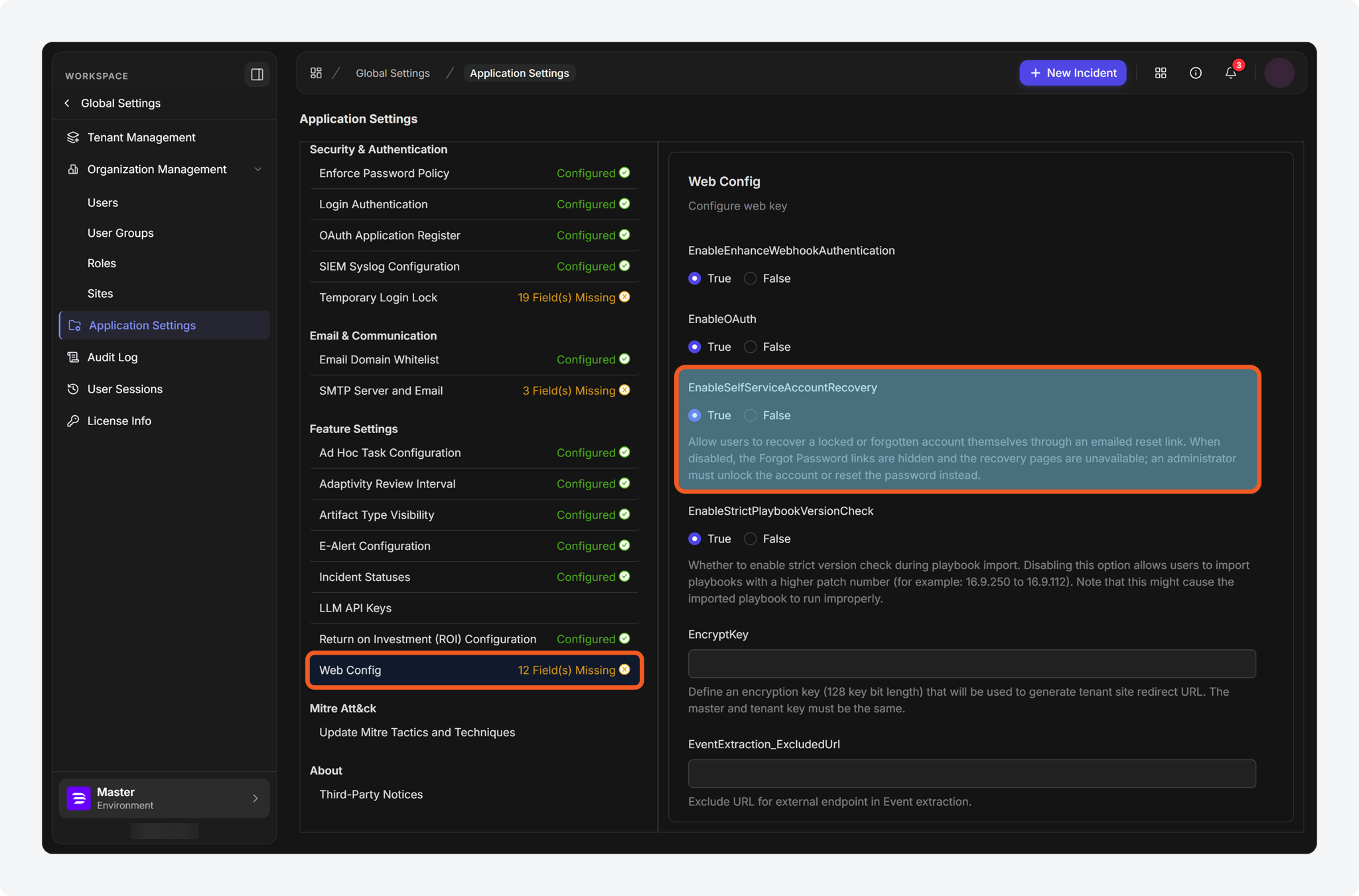Open User Groups in the sidebar
This screenshot has width=1359, height=896.
point(120,233)
